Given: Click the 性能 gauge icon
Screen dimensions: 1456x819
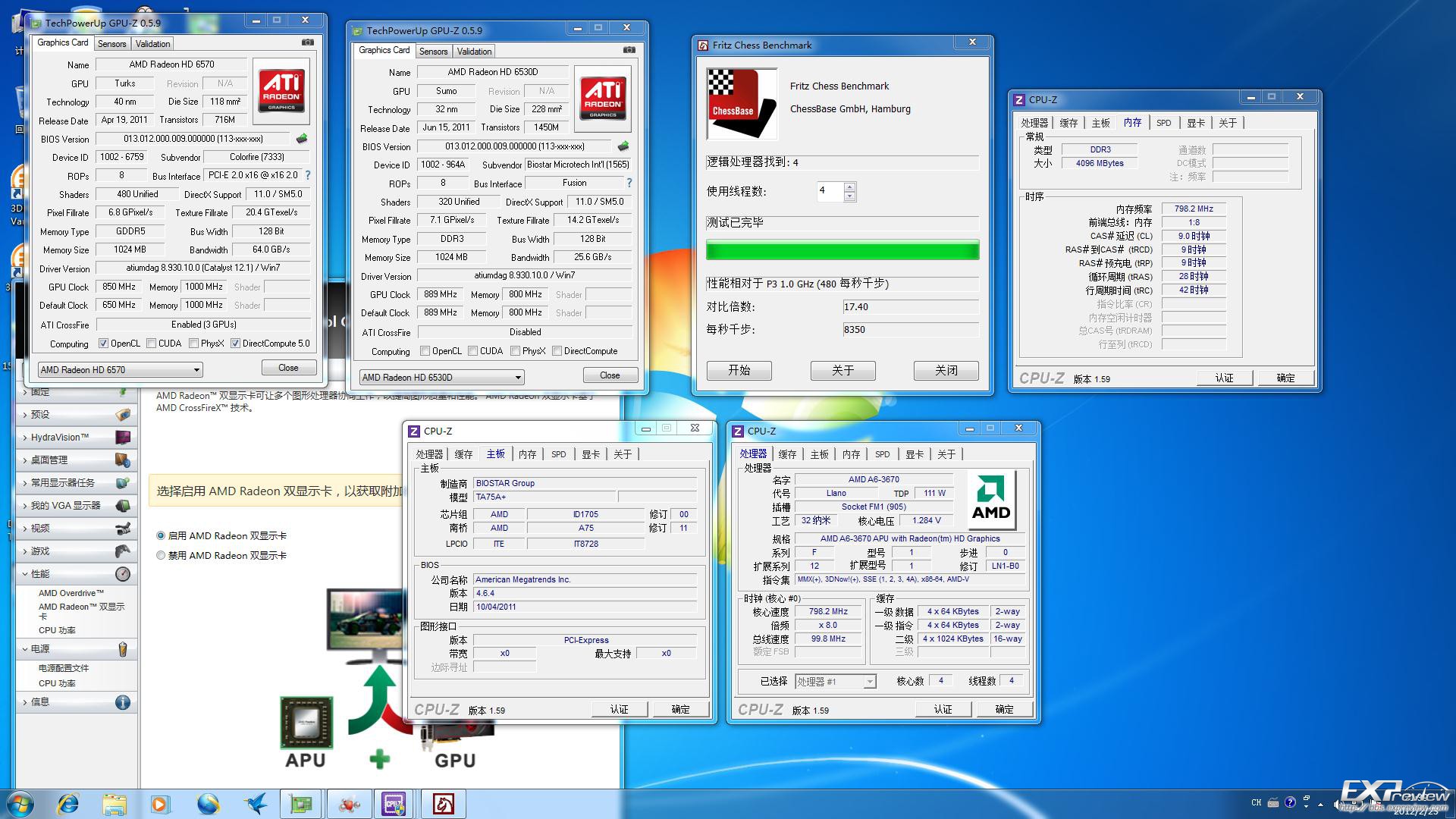Looking at the screenshot, I should pyautogui.click(x=123, y=574).
